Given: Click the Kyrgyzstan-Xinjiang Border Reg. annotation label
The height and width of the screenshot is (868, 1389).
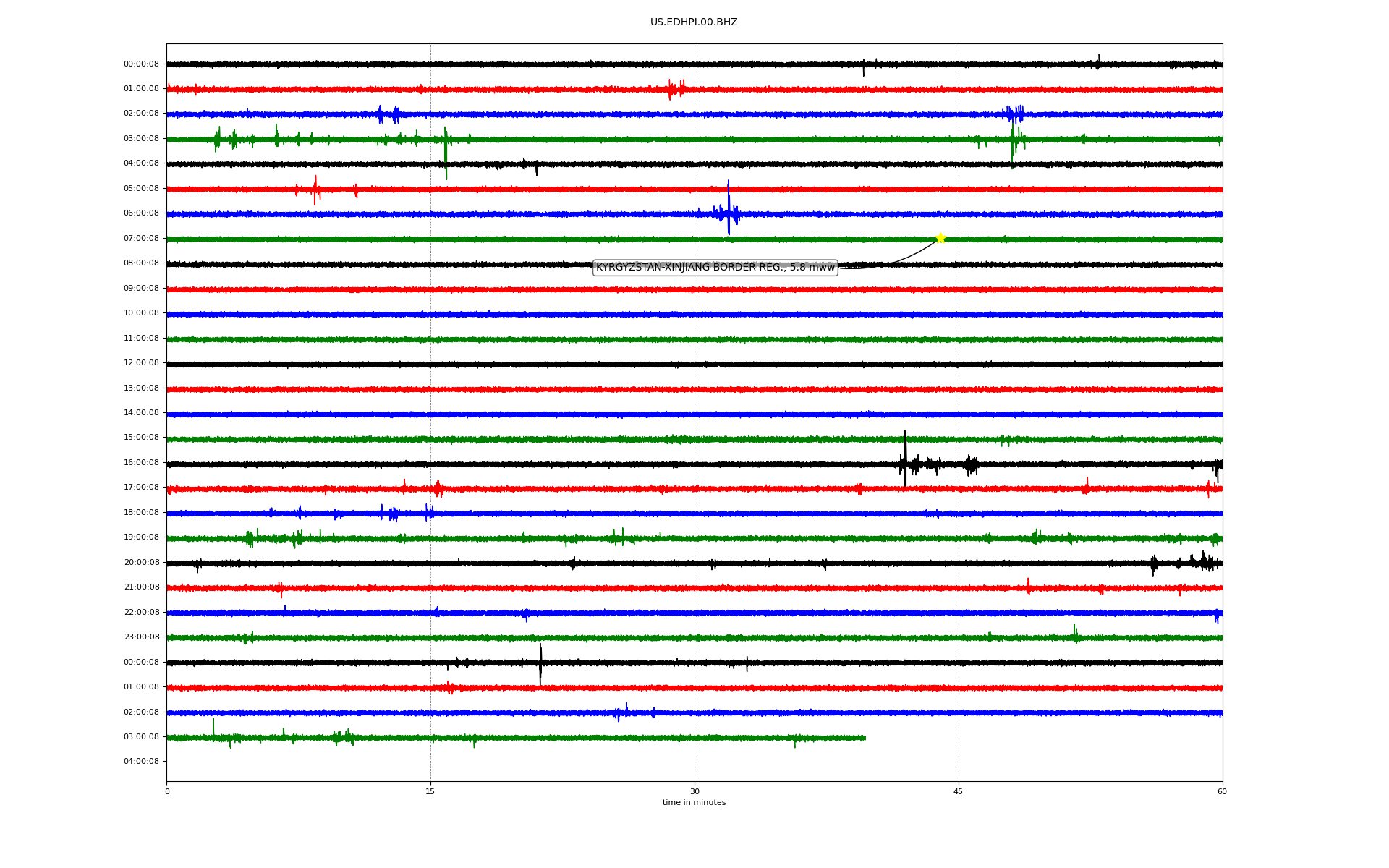Looking at the screenshot, I should point(715,268).
